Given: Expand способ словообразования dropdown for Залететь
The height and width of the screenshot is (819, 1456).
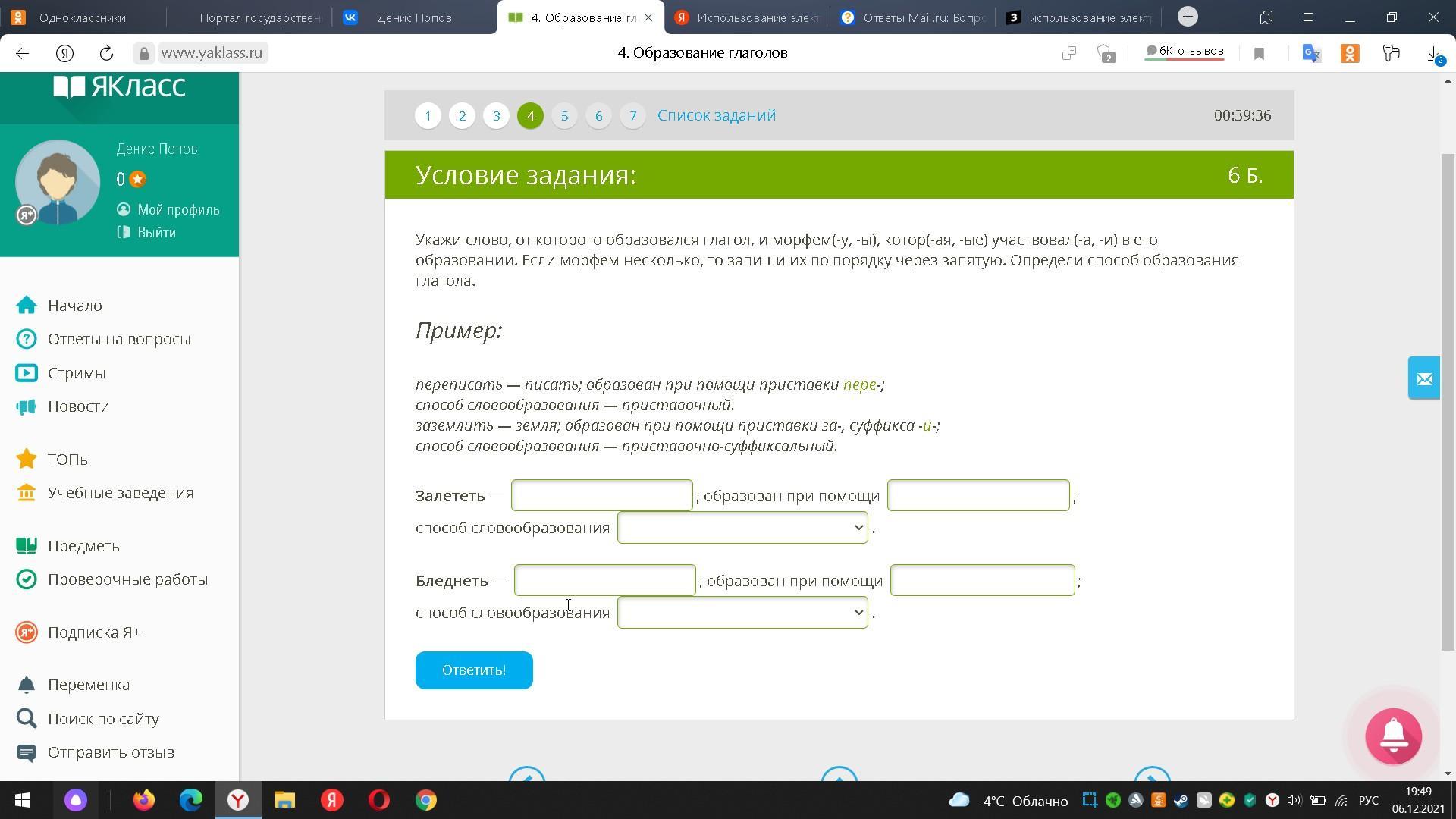Looking at the screenshot, I should (x=742, y=528).
